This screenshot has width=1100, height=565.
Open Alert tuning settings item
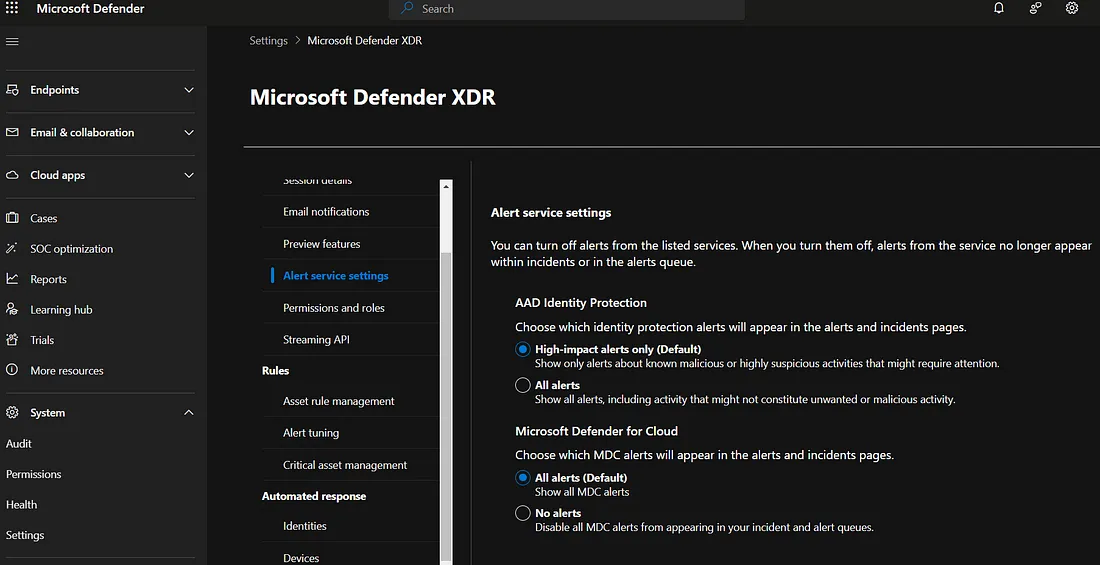click(311, 433)
